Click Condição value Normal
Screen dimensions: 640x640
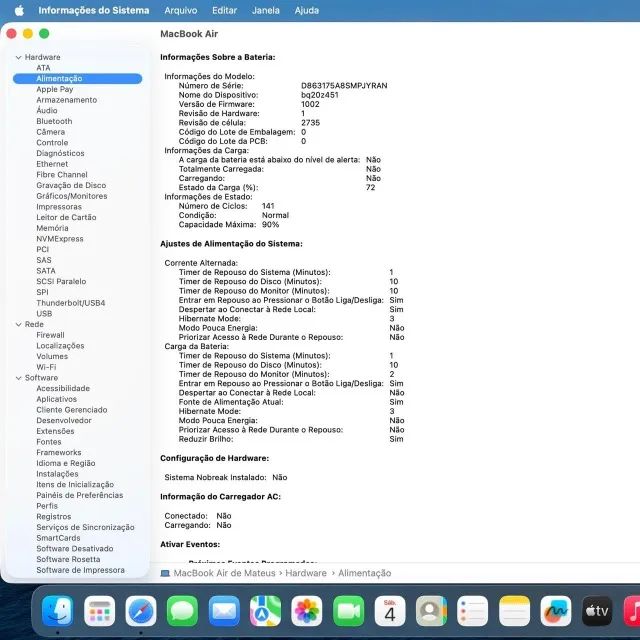[275, 215]
